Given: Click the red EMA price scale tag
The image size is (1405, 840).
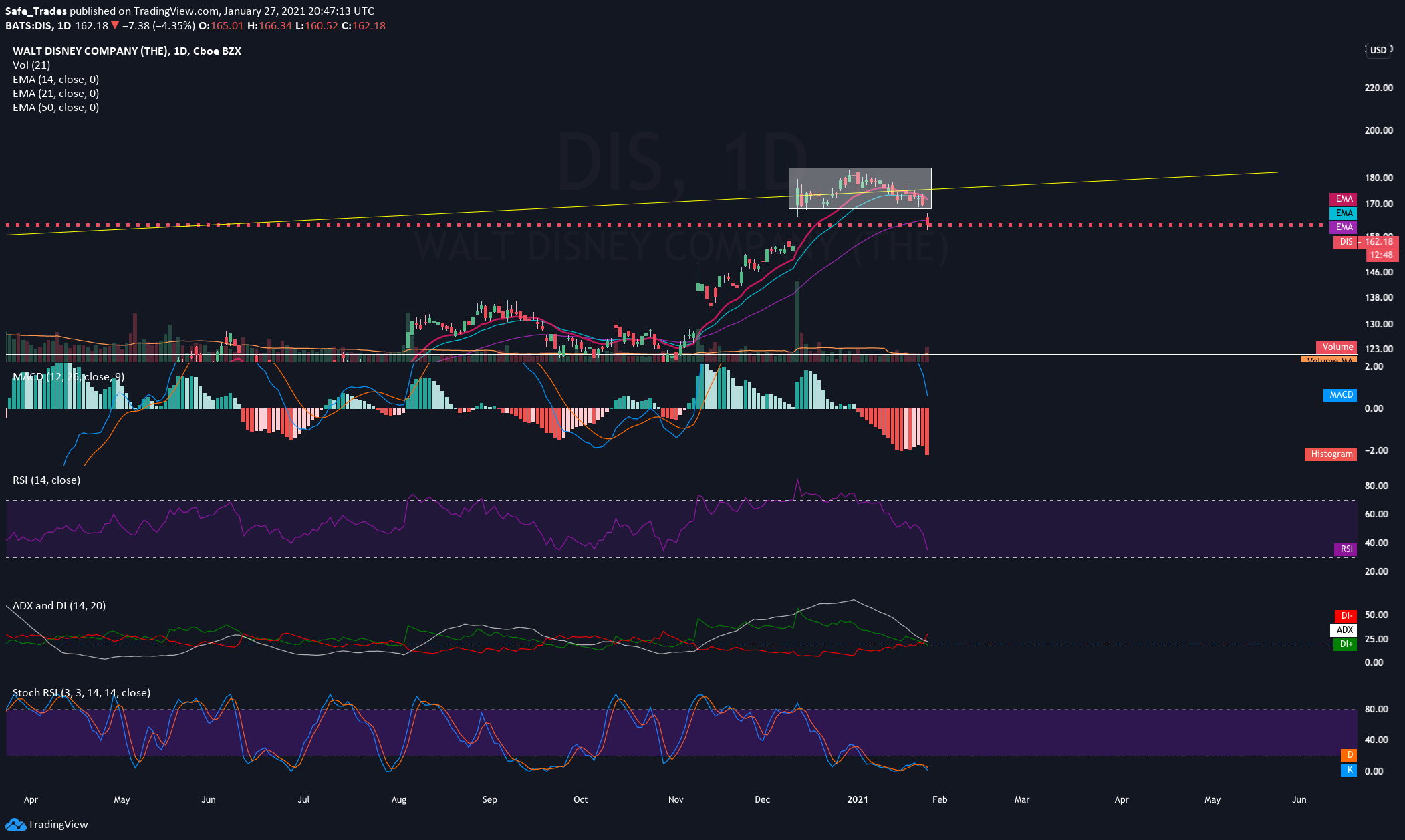Looking at the screenshot, I should coord(1344,198).
